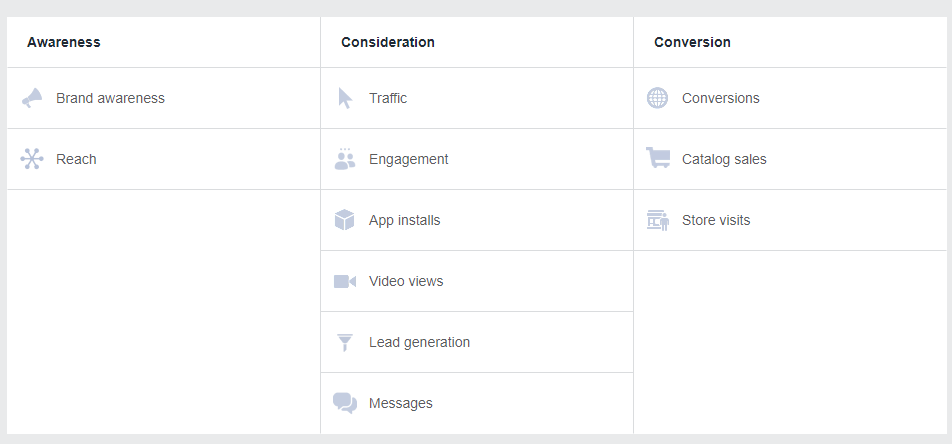Click the Brand awareness megaphone icon
The image size is (952, 444).
click(32, 98)
